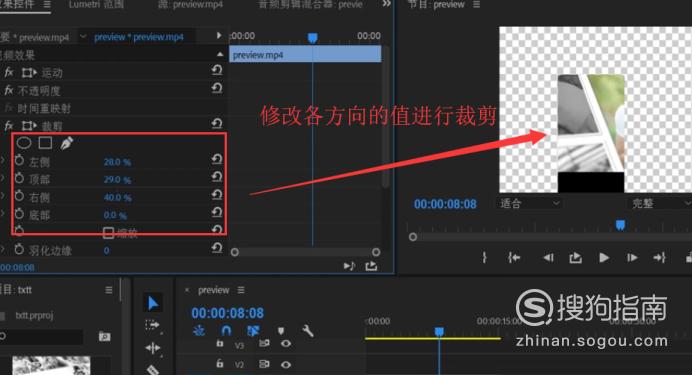Toggle animation stopwatch for 左侧

[x=19, y=161]
